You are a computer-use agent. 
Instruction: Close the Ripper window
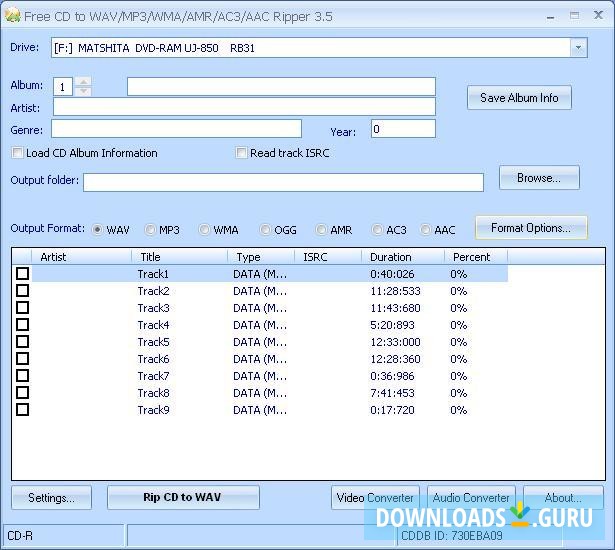(599, 15)
